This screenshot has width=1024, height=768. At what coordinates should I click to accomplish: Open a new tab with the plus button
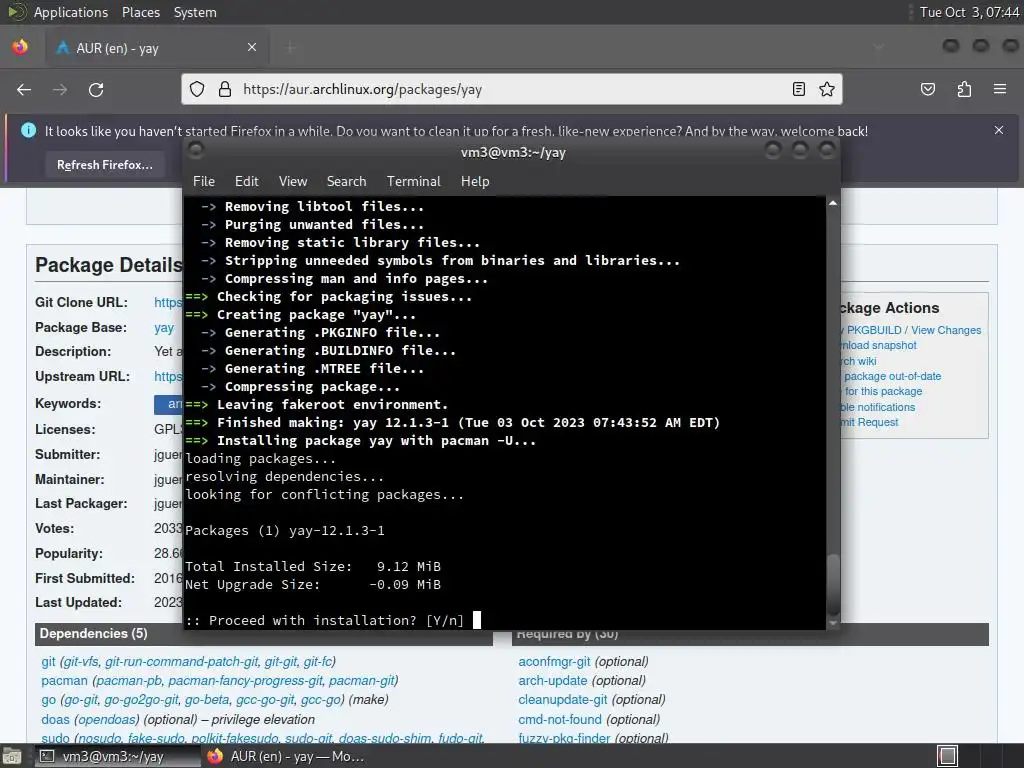pyautogui.click(x=291, y=47)
